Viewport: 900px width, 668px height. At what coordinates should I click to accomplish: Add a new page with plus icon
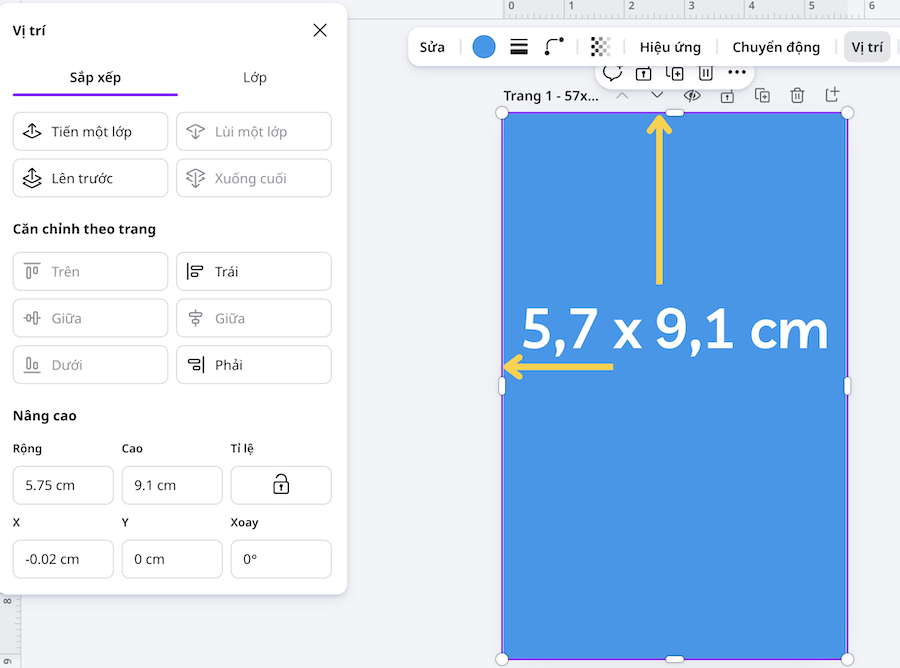(x=832, y=95)
